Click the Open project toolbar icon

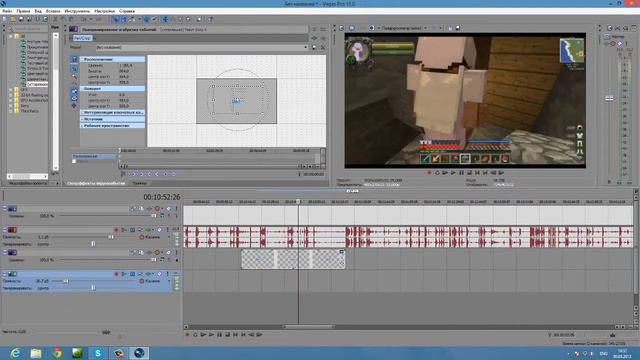pyautogui.click(x=13, y=19)
